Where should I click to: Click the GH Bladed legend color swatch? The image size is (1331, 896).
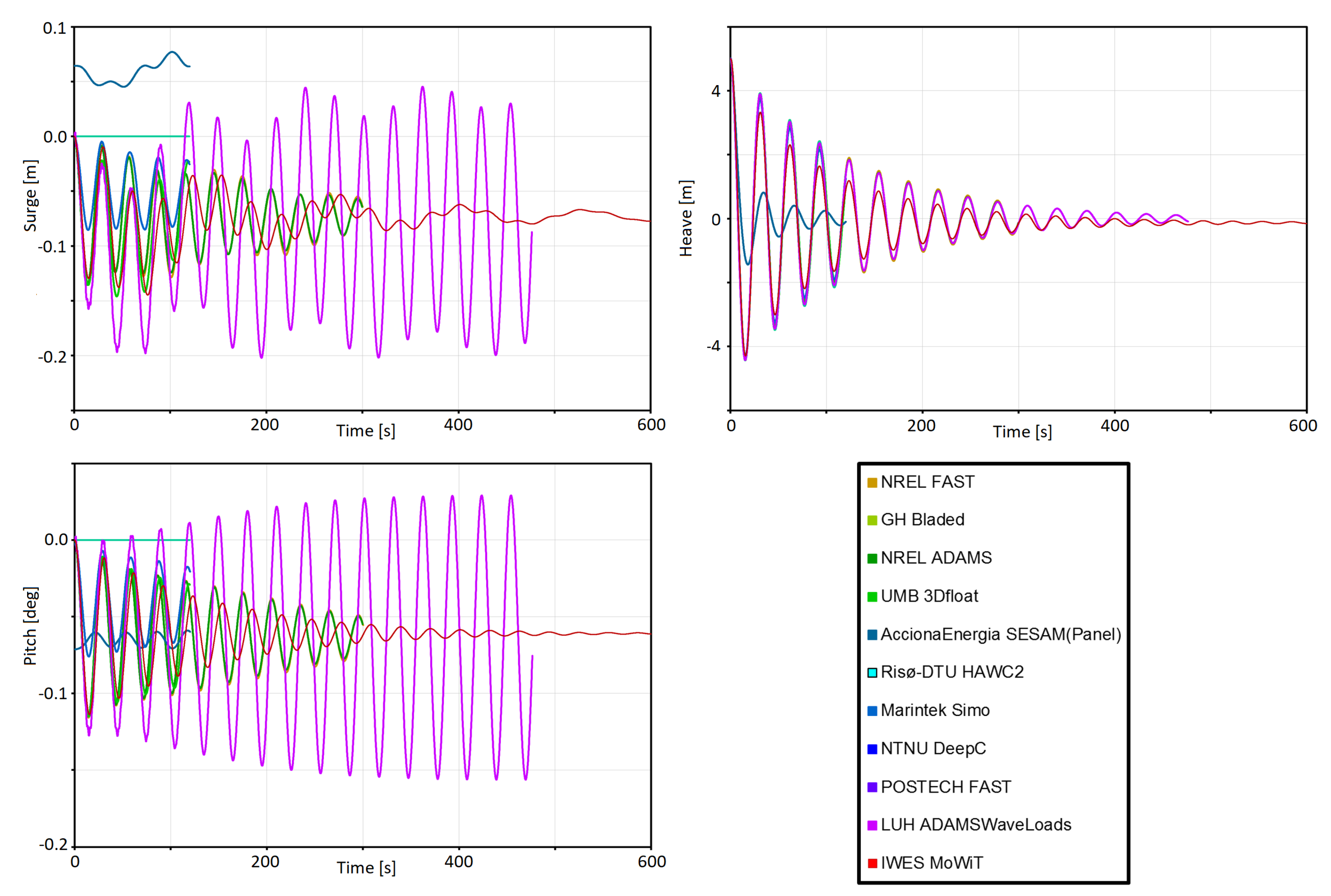(x=872, y=520)
